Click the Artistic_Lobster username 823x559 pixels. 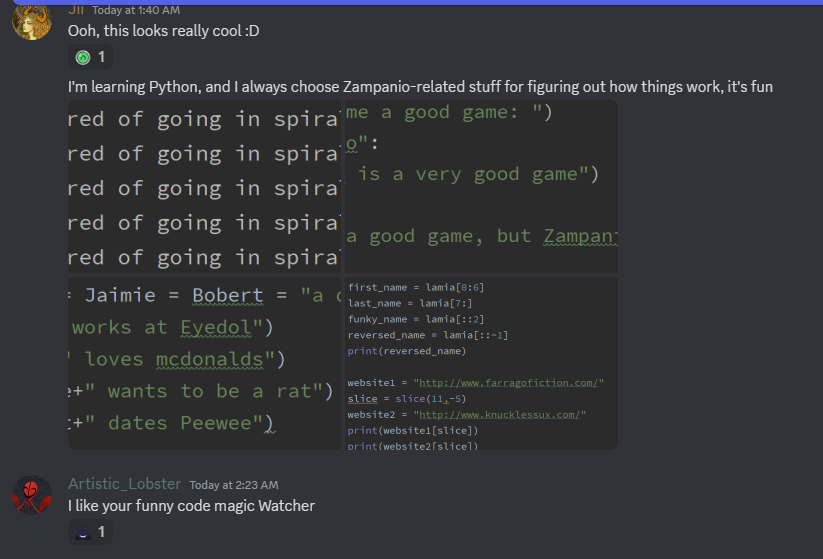[124, 484]
